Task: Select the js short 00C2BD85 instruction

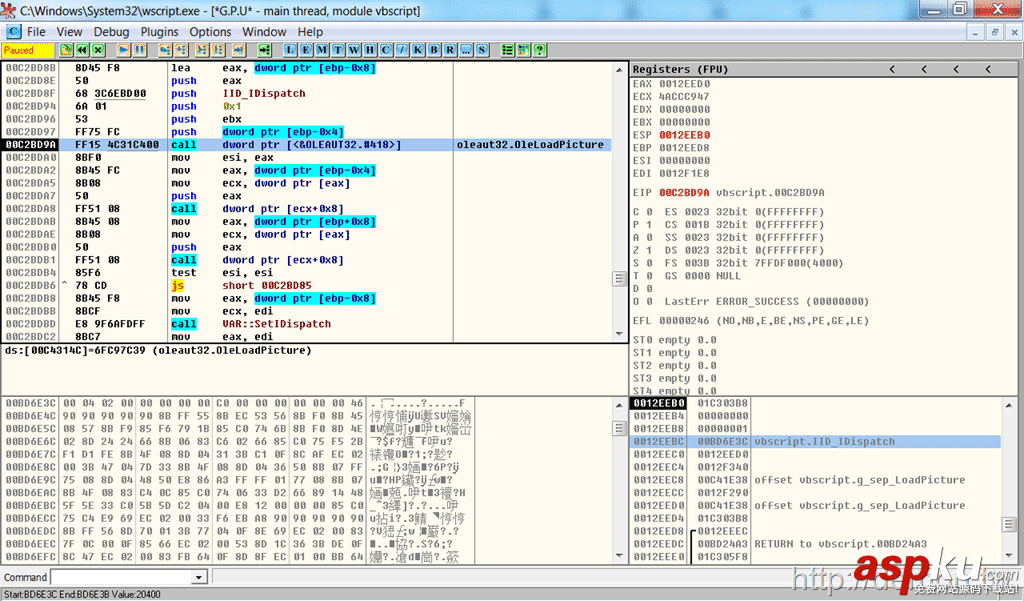Action: click(306, 285)
